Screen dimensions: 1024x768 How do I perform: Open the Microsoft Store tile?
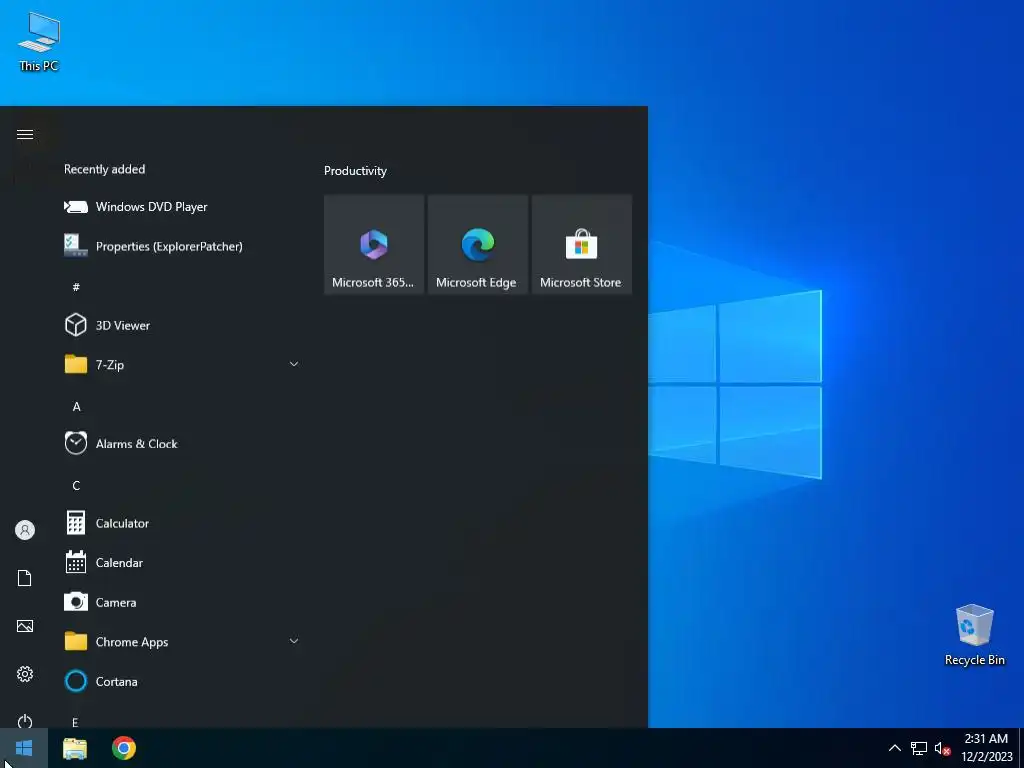[582, 244]
